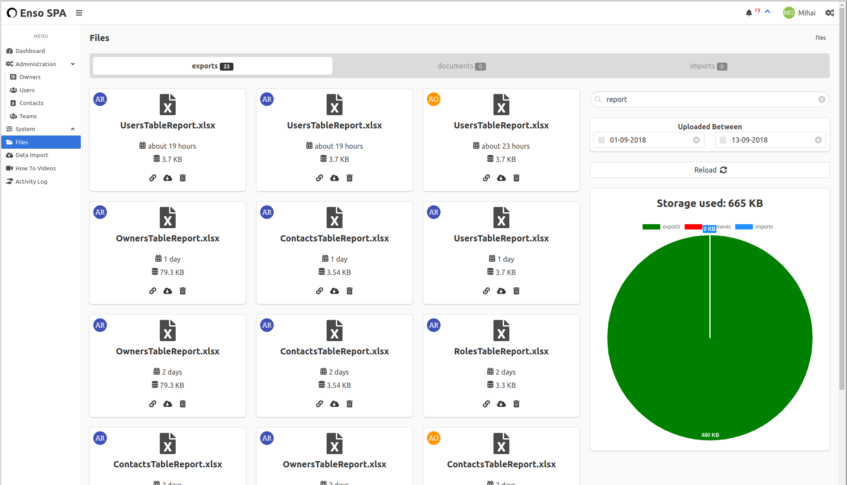This screenshot has height=485, width=847.
Task: Open Data Import in the sidebar
Action: [31, 155]
